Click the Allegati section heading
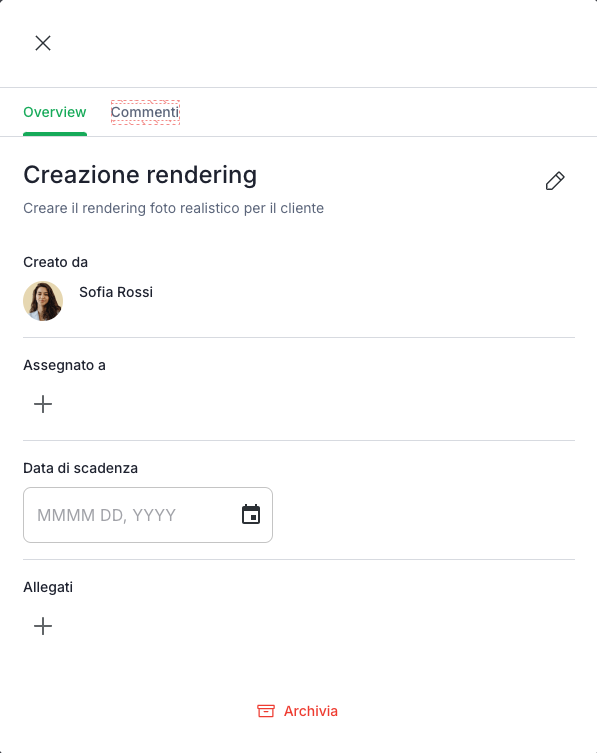 pyautogui.click(x=48, y=587)
